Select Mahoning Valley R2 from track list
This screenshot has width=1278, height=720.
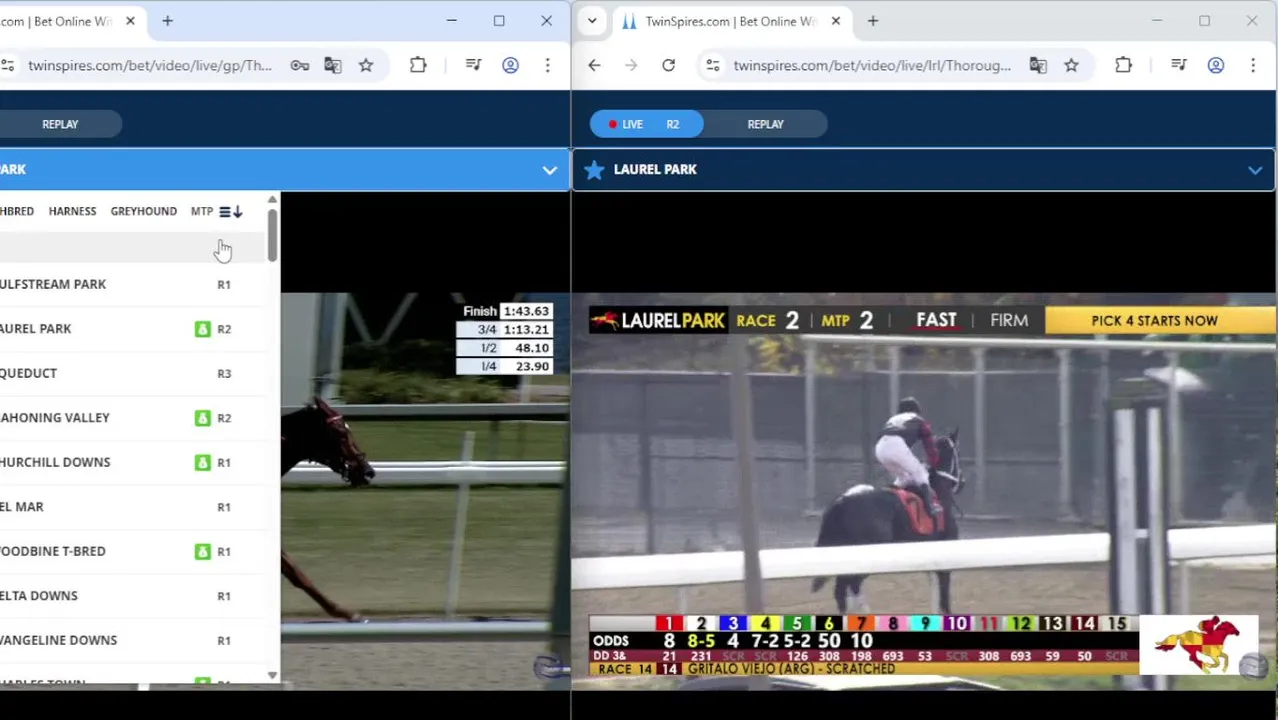pos(132,418)
